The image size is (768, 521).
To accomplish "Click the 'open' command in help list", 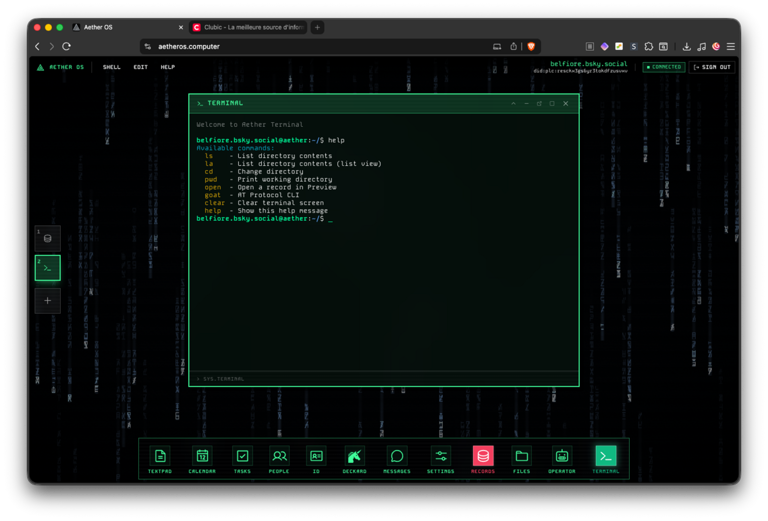I will point(213,187).
